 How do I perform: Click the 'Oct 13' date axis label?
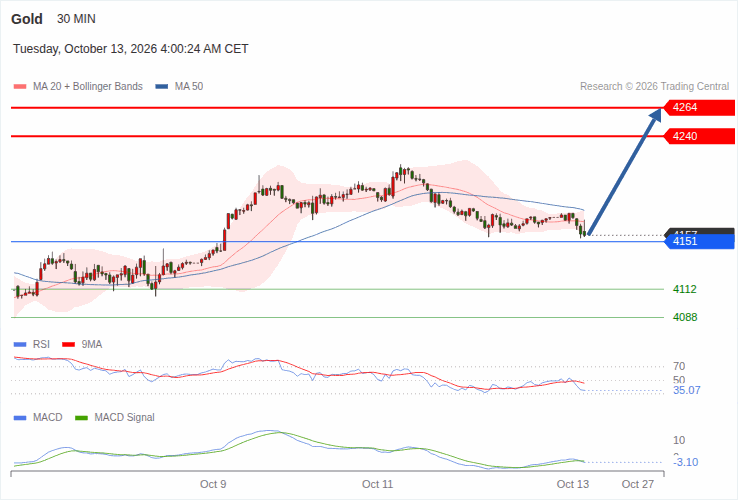click(573, 484)
